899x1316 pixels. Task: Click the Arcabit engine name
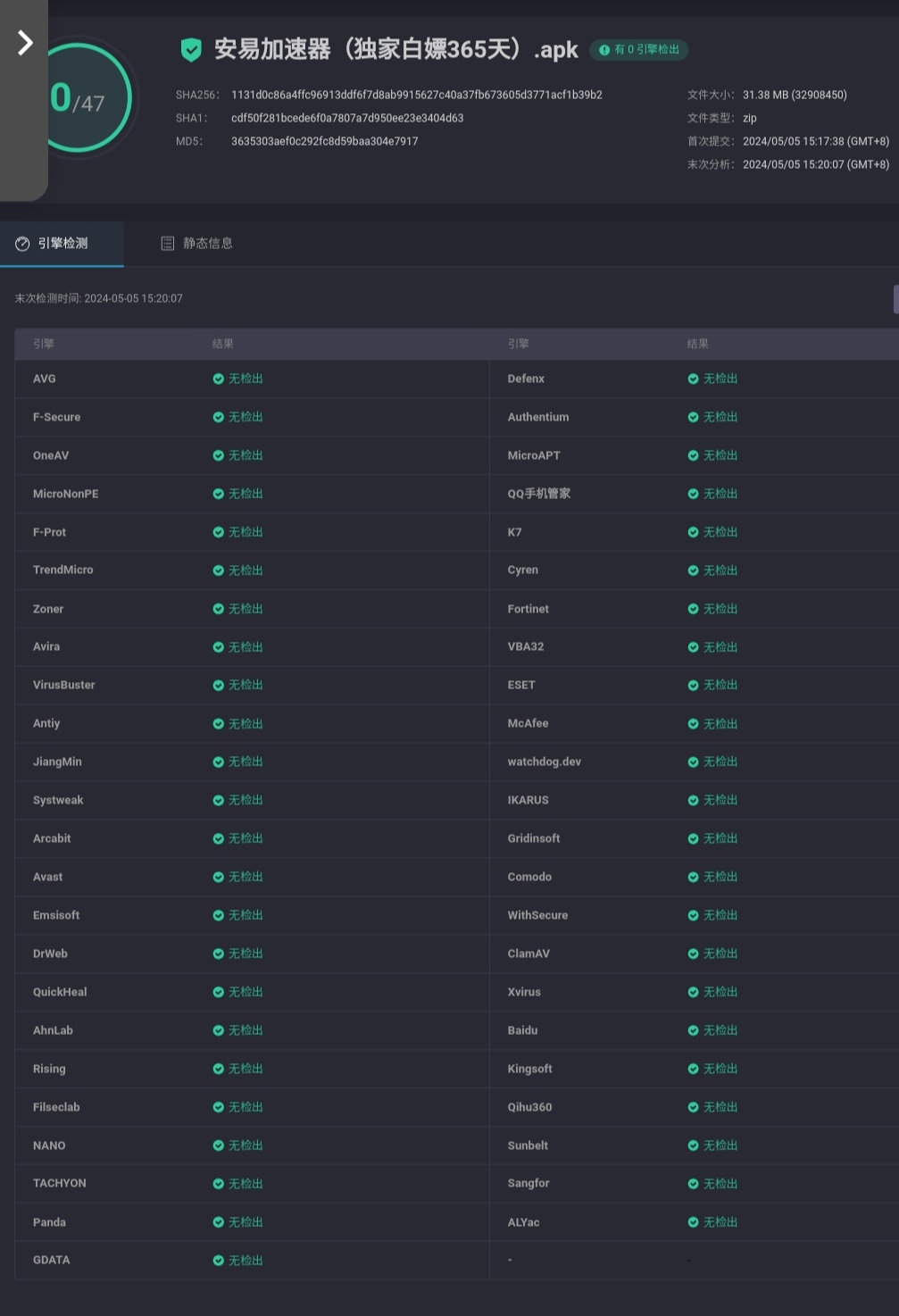[x=52, y=838]
